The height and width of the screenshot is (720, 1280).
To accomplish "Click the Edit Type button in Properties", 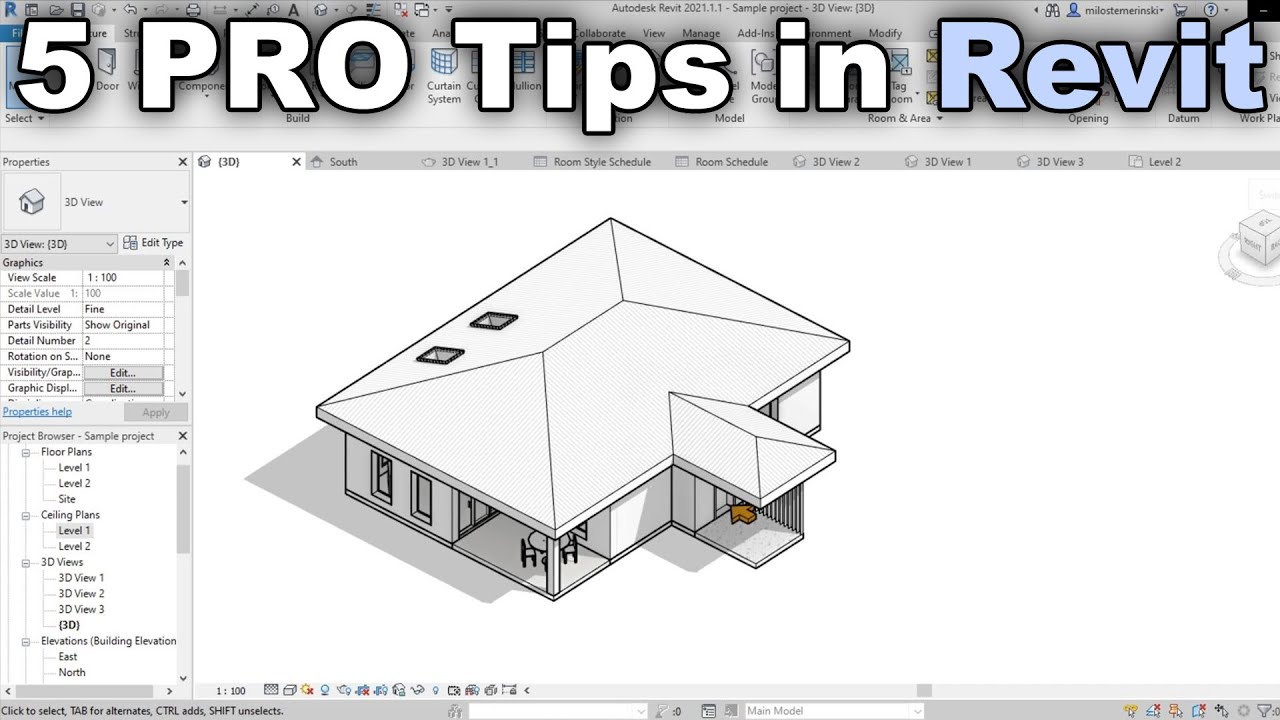I will pos(154,242).
